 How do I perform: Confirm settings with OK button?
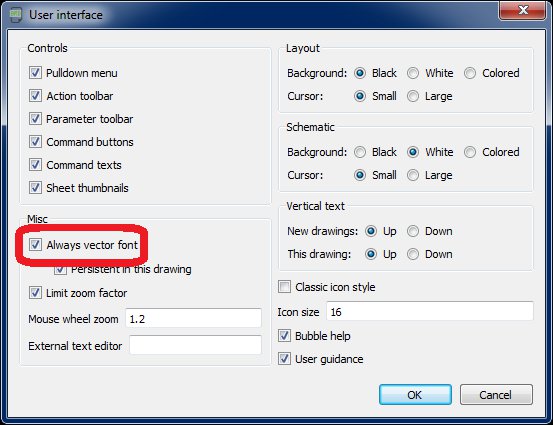[x=415, y=395]
